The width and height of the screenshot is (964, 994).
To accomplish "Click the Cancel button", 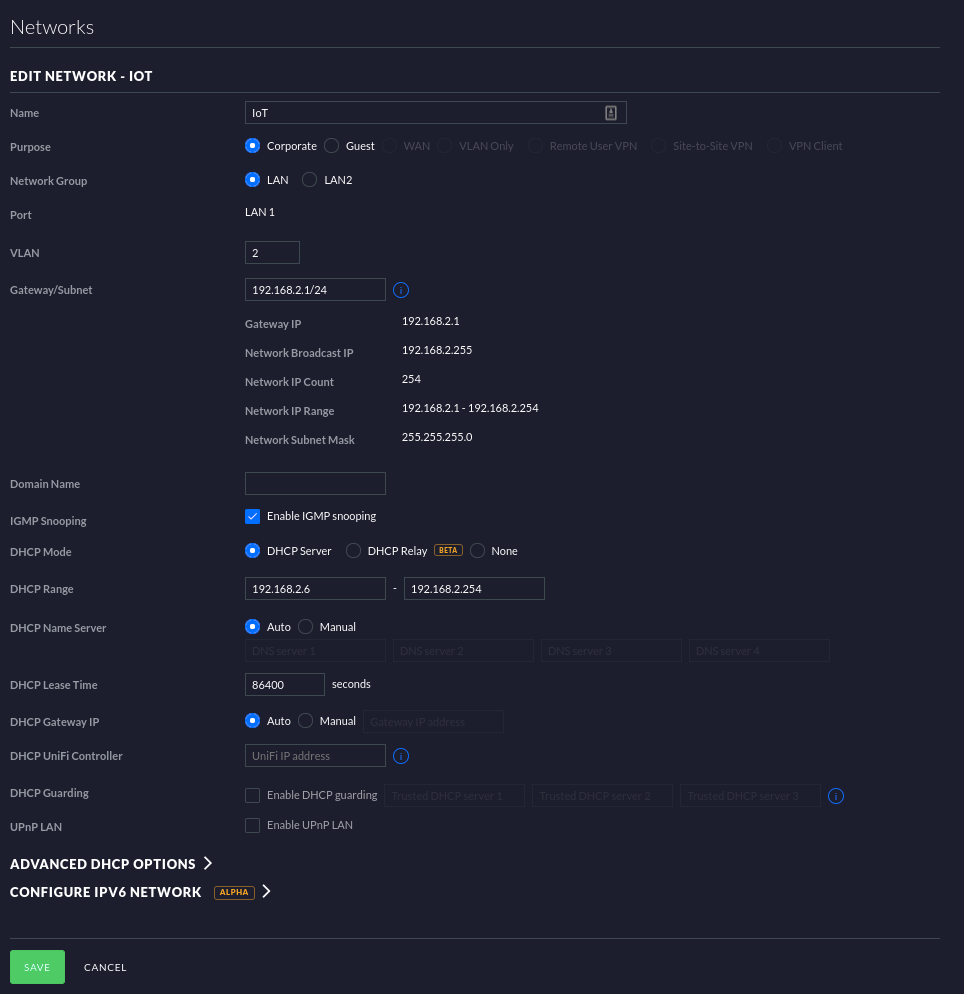I will (105, 967).
